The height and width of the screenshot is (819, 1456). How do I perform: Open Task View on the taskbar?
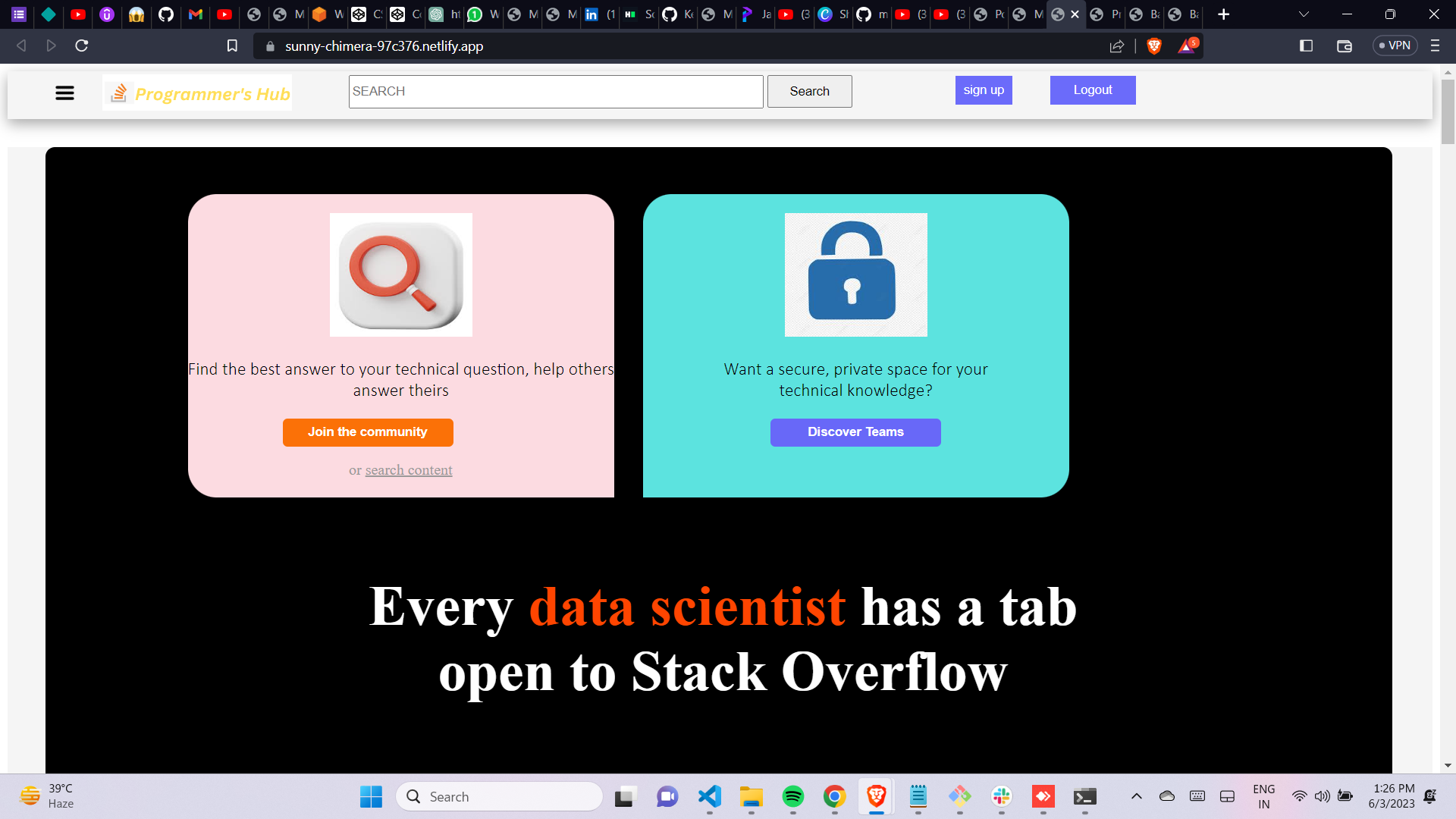[624, 796]
